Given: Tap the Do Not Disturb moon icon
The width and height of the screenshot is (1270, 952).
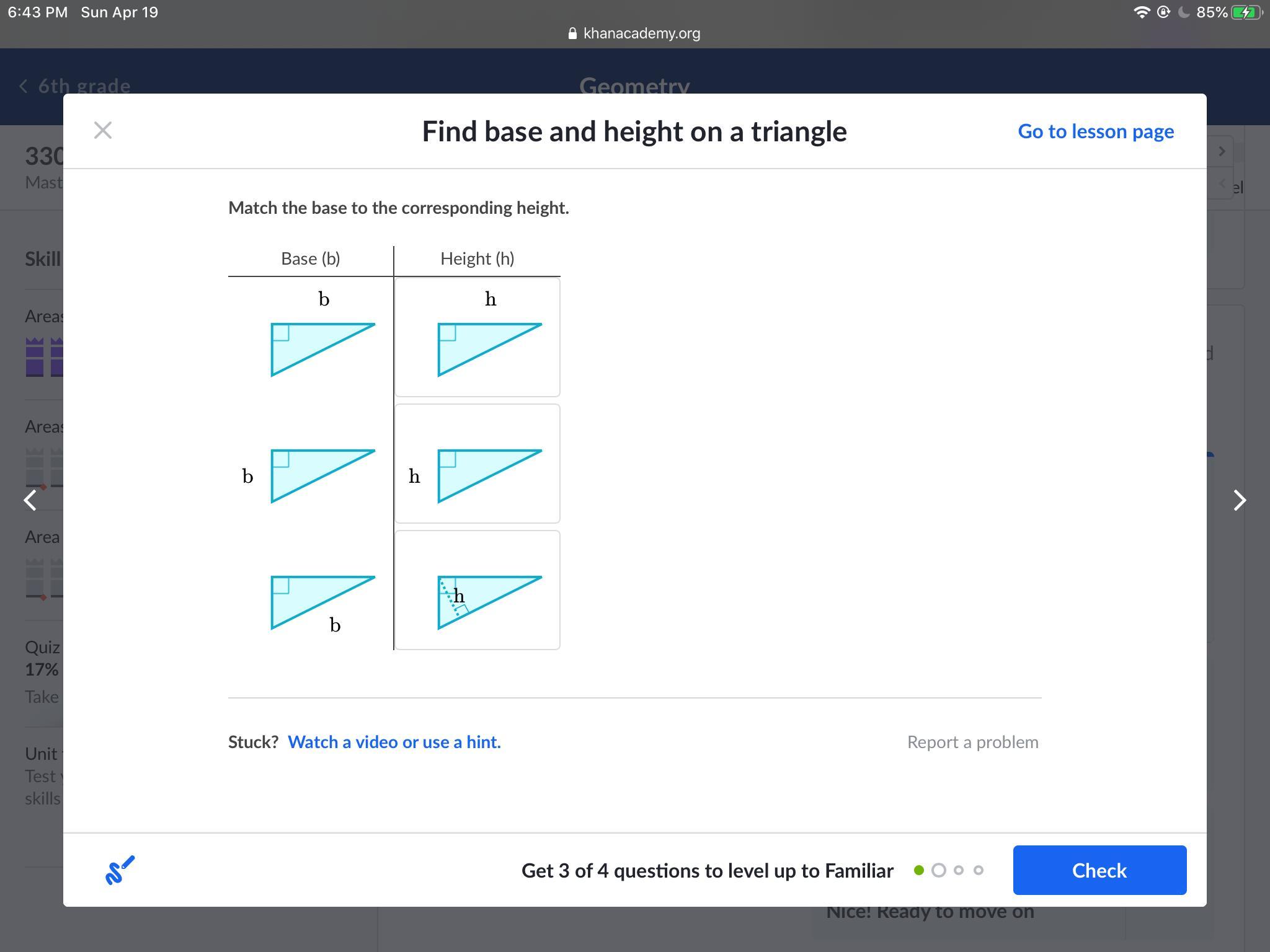Looking at the screenshot, I should click(1184, 12).
